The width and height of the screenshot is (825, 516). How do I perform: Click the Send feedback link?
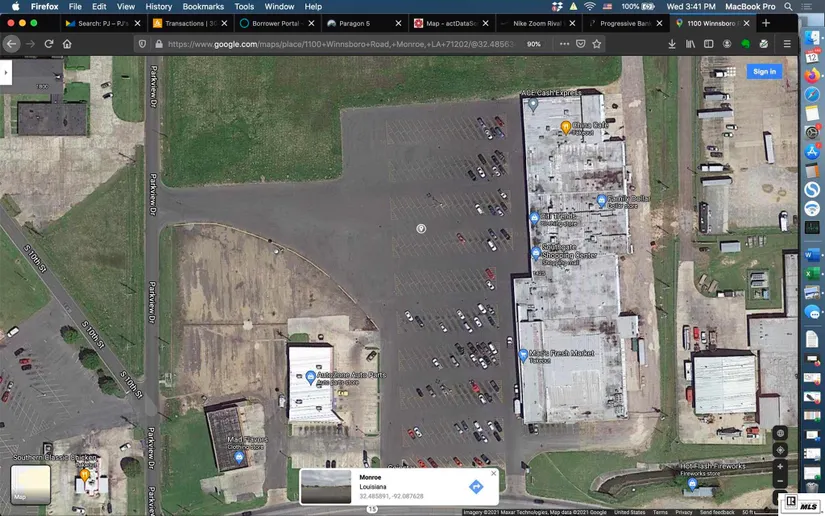pyautogui.click(x=717, y=512)
